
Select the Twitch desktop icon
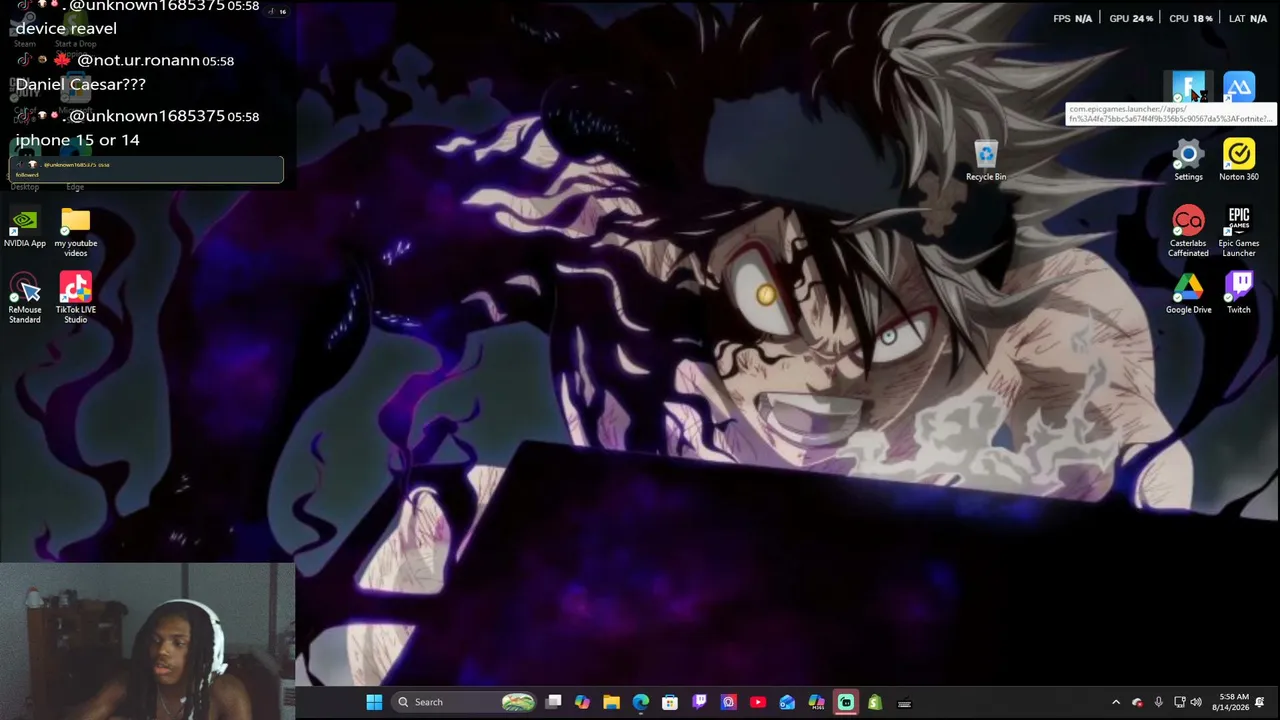click(x=1239, y=293)
